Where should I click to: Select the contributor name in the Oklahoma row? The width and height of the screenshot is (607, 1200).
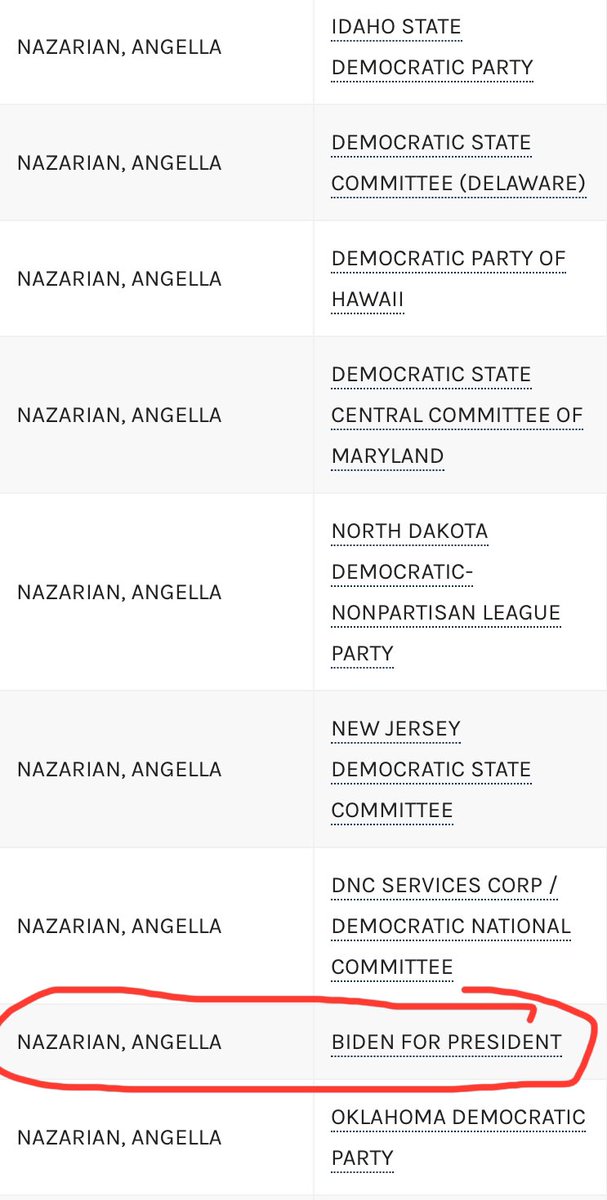point(119,1138)
